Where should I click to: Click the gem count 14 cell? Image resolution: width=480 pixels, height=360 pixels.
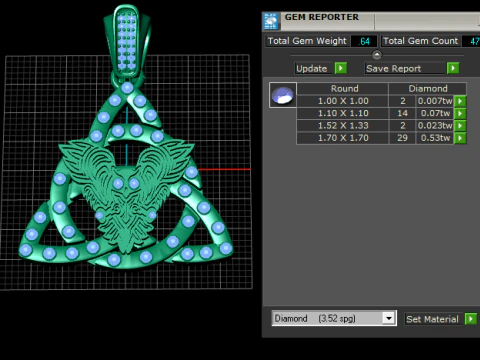pyautogui.click(x=402, y=113)
